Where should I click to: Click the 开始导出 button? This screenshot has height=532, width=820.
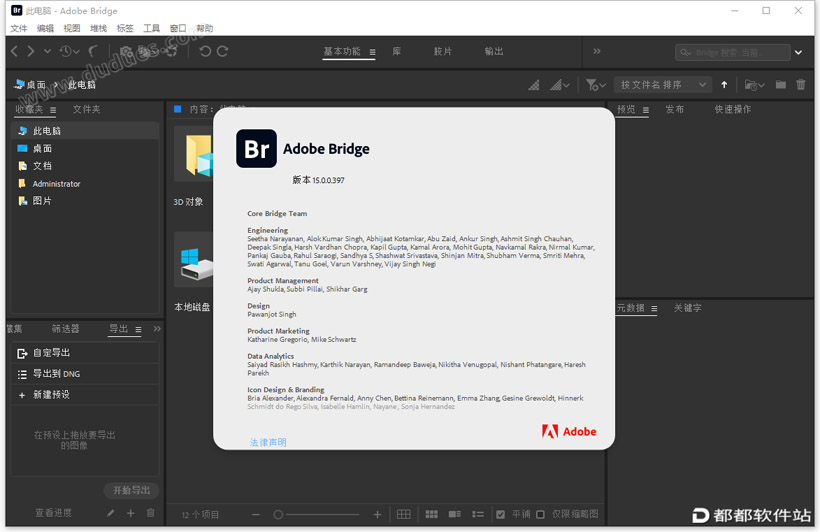click(x=131, y=490)
